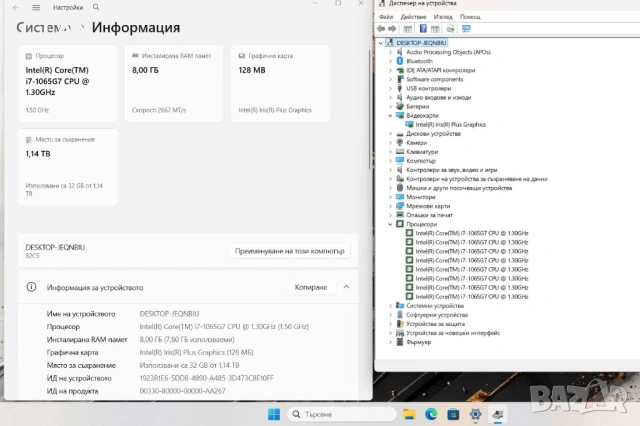Open the Файл menu in Device Manager
640x426 pixels.
pos(386,17)
